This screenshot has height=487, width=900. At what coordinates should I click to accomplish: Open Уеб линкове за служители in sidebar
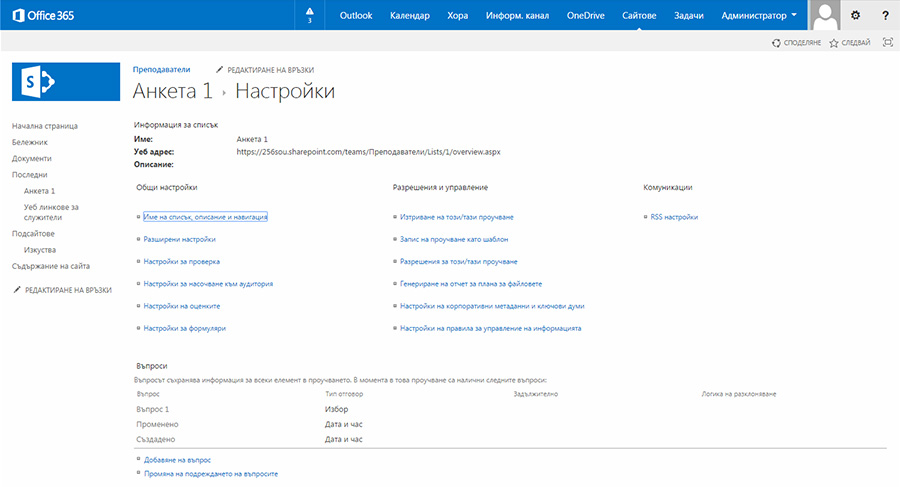click(x=51, y=212)
